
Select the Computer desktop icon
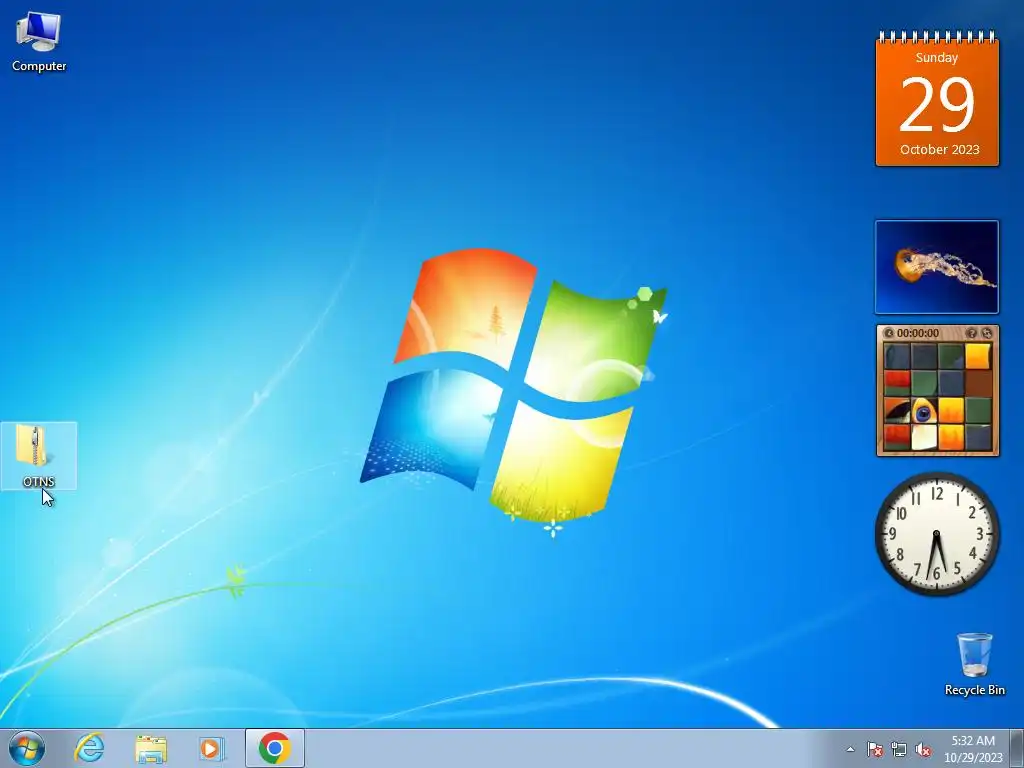point(39,42)
